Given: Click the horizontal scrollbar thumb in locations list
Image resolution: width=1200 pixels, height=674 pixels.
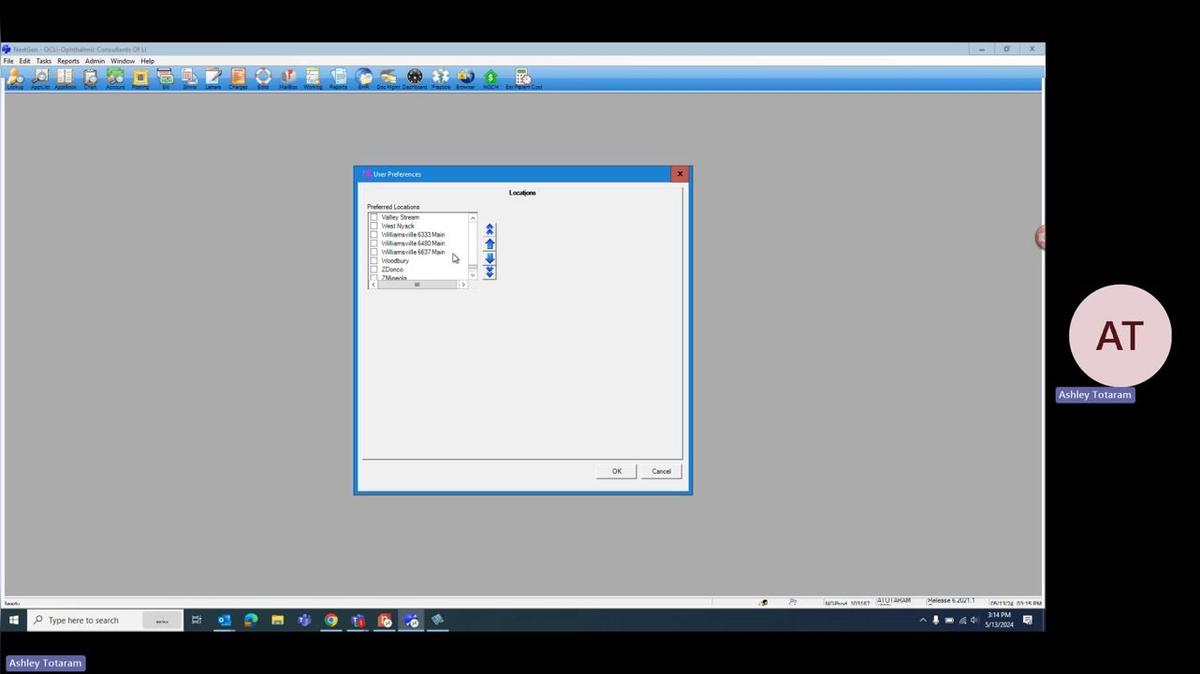Looking at the screenshot, I should [x=417, y=285].
